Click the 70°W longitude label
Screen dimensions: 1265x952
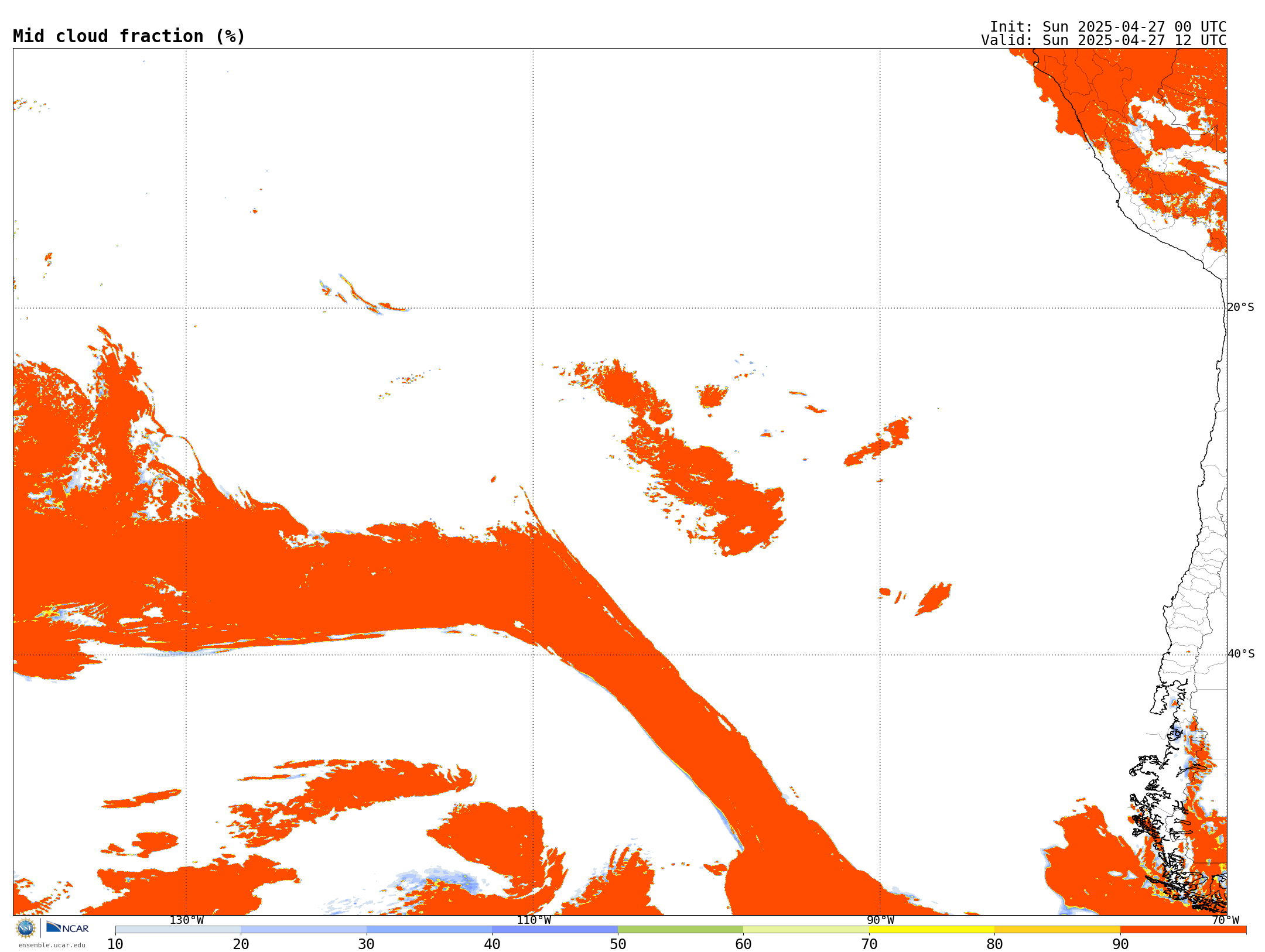(1225, 920)
